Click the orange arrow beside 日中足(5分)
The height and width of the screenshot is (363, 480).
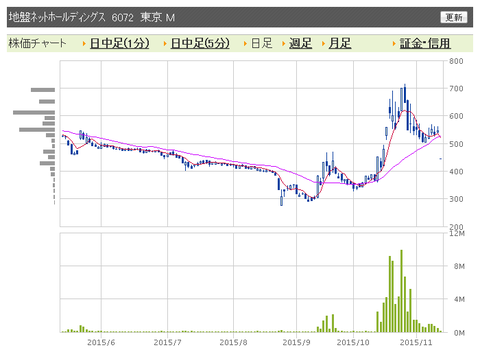[165, 44]
